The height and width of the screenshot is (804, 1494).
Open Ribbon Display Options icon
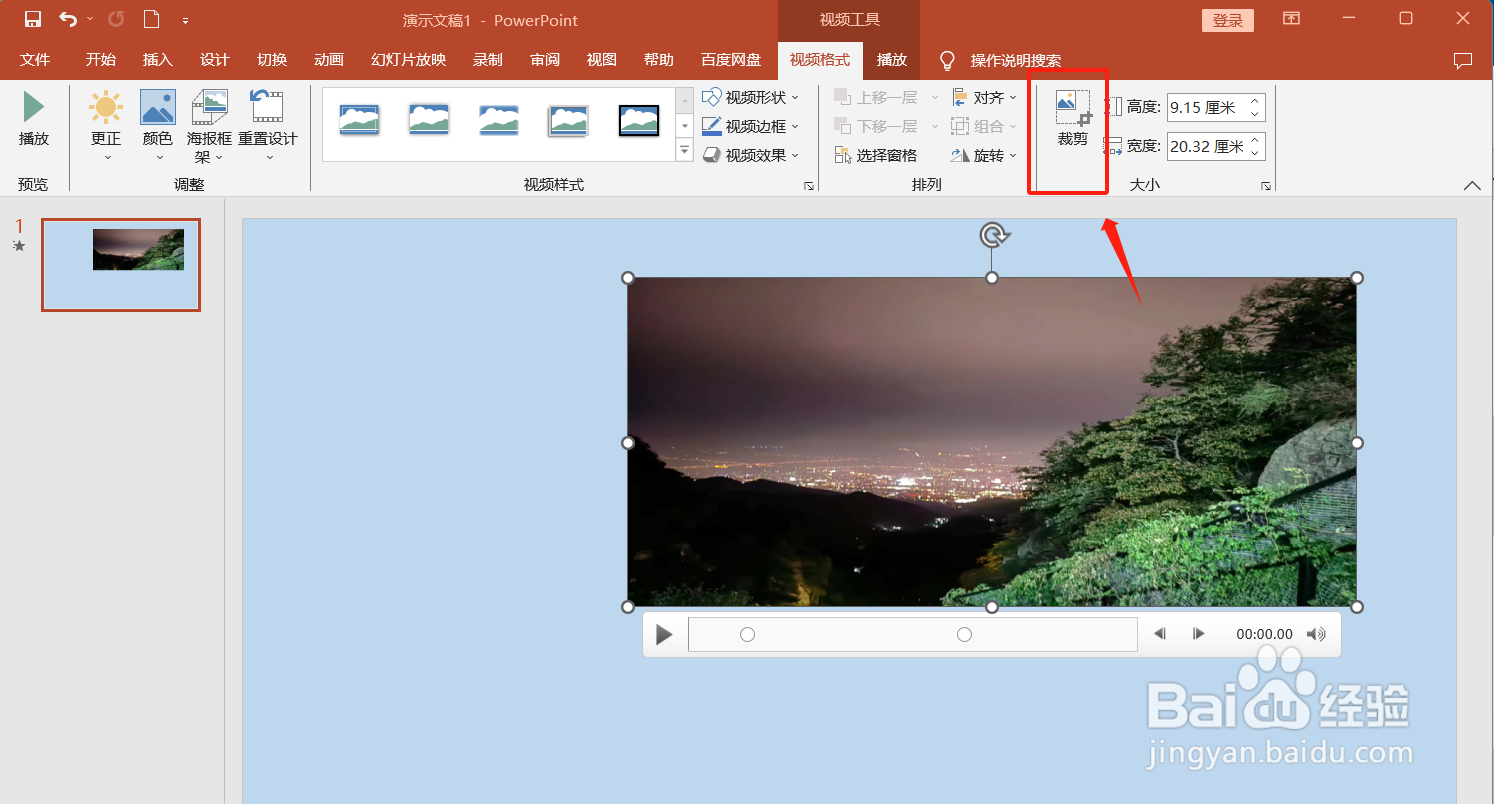click(x=1292, y=19)
